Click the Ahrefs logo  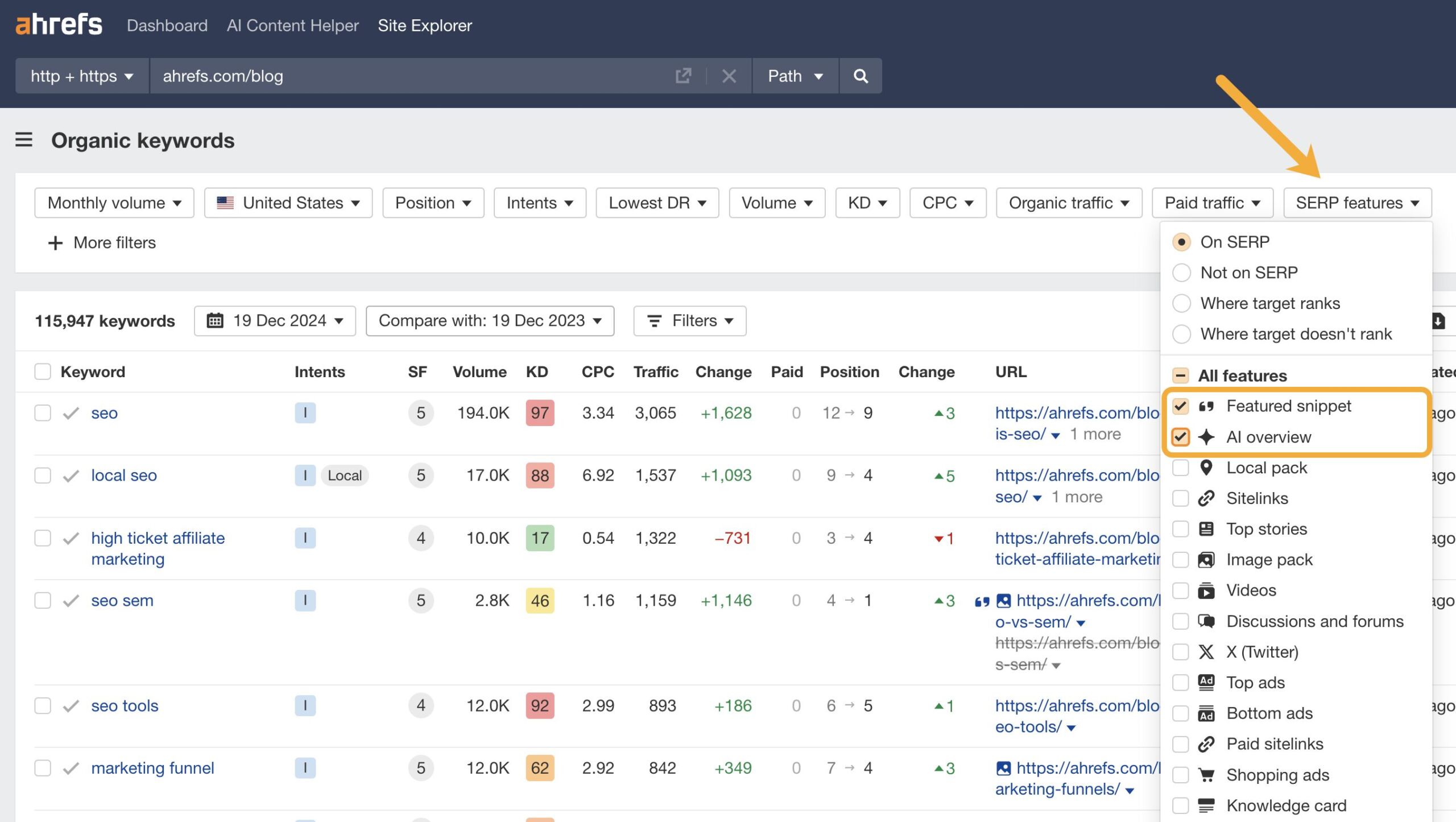click(59, 25)
